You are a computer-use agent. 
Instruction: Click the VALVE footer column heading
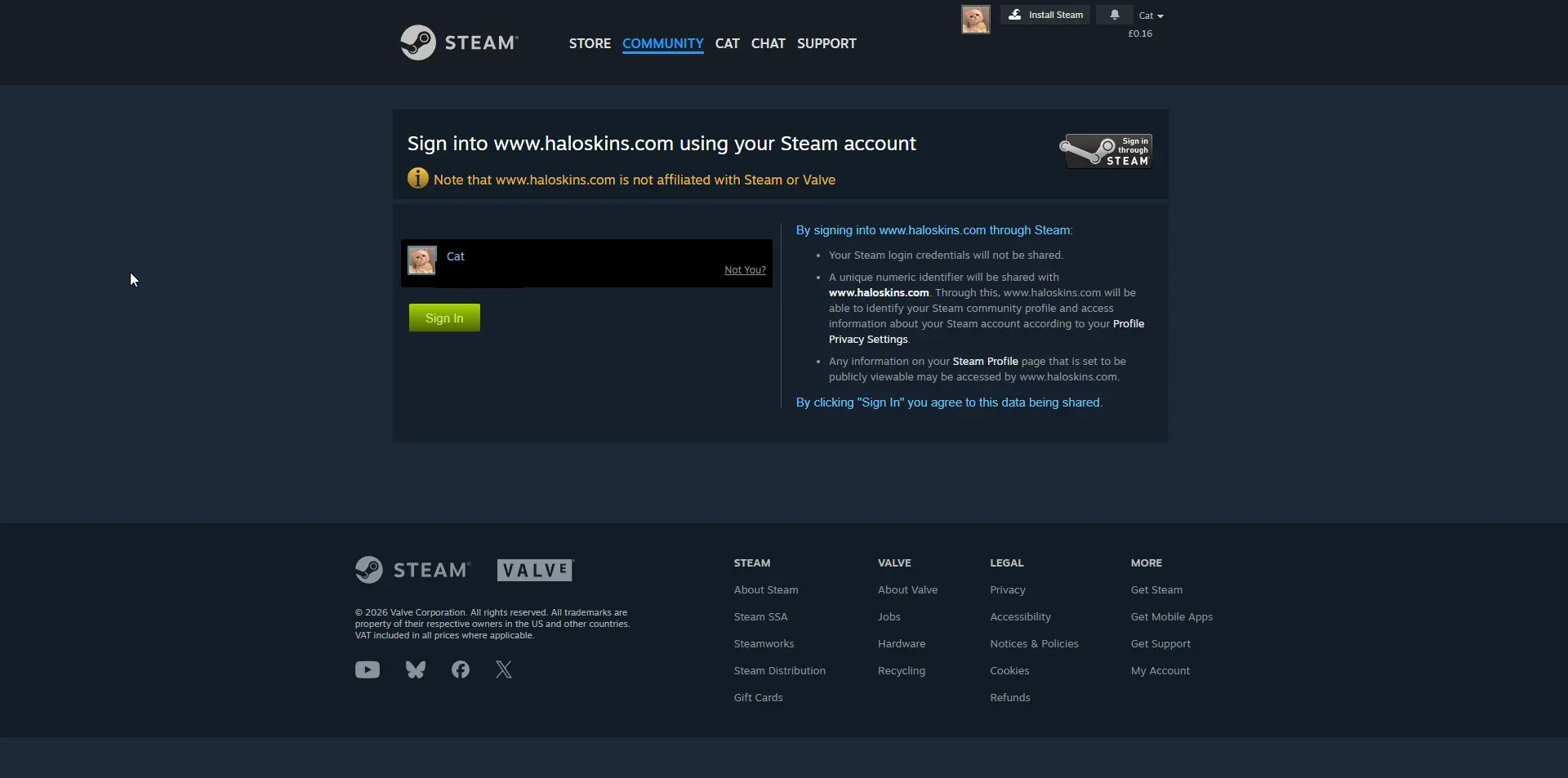pyautogui.click(x=894, y=562)
